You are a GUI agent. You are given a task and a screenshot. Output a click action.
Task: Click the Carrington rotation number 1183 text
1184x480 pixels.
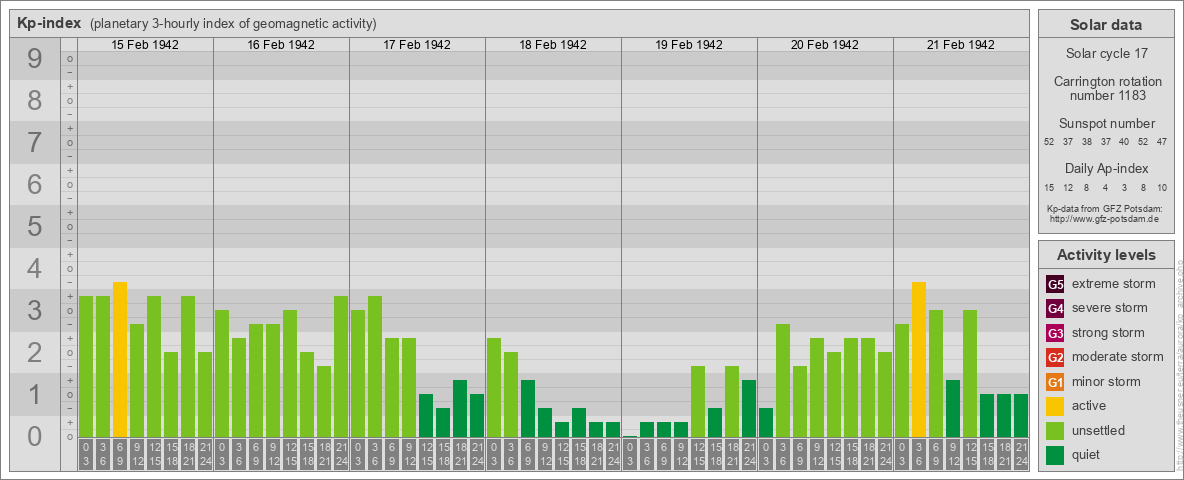[1106, 88]
